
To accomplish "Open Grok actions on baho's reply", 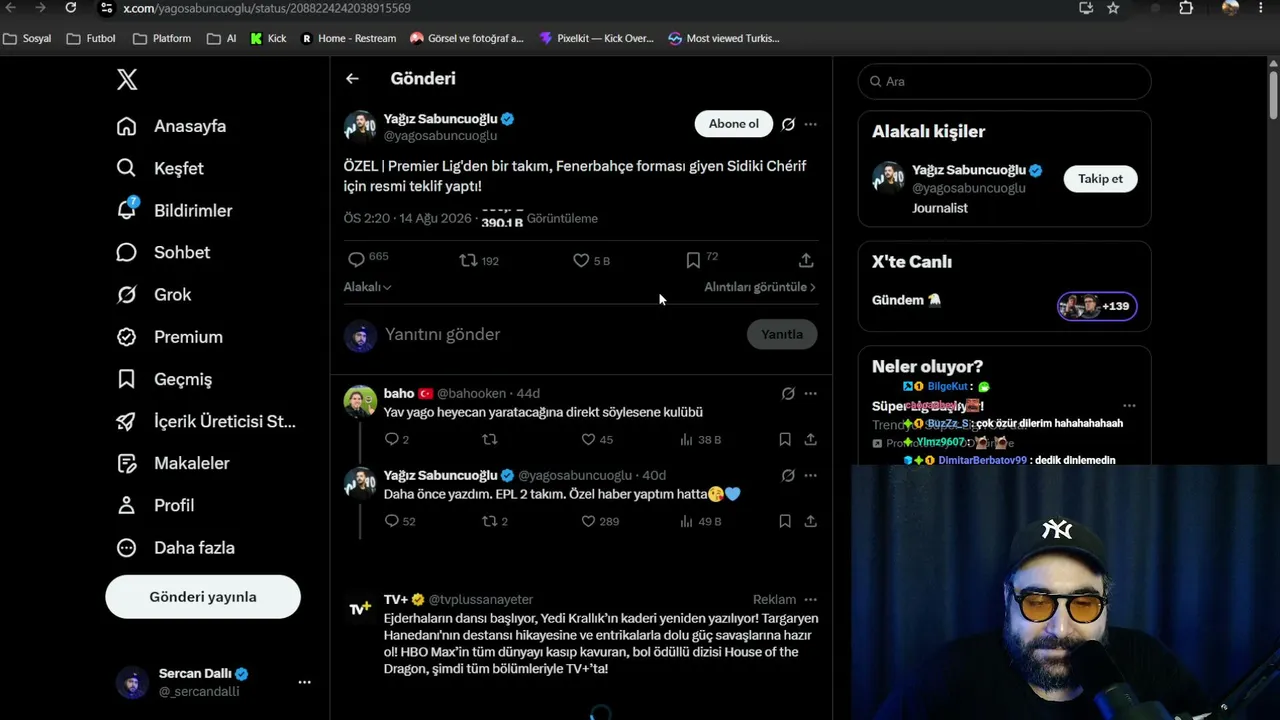I will click(x=788, y=394).
